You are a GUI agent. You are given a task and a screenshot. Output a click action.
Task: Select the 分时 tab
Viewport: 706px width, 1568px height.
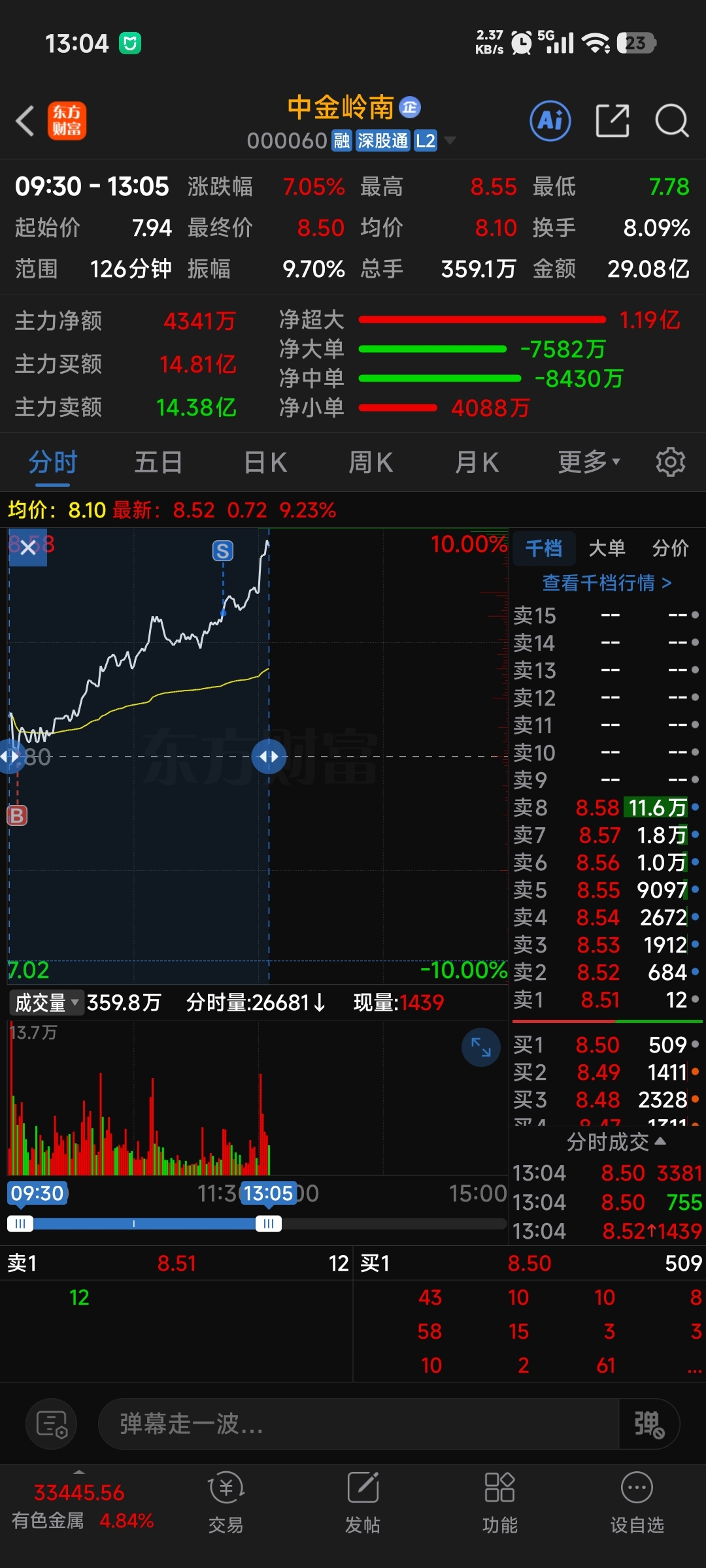tap(53, 463)
